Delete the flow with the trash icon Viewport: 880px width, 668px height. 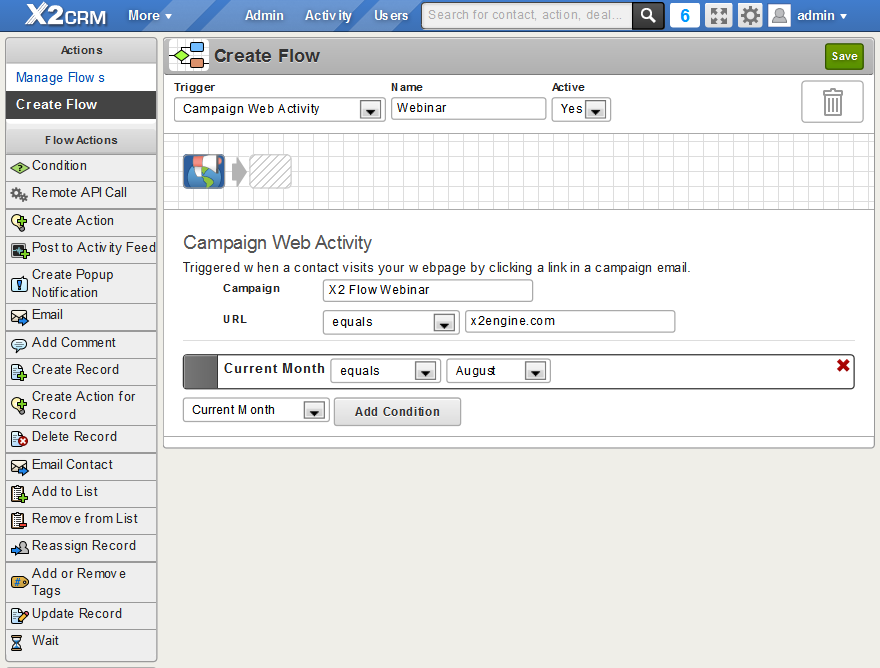coord(832,102)
